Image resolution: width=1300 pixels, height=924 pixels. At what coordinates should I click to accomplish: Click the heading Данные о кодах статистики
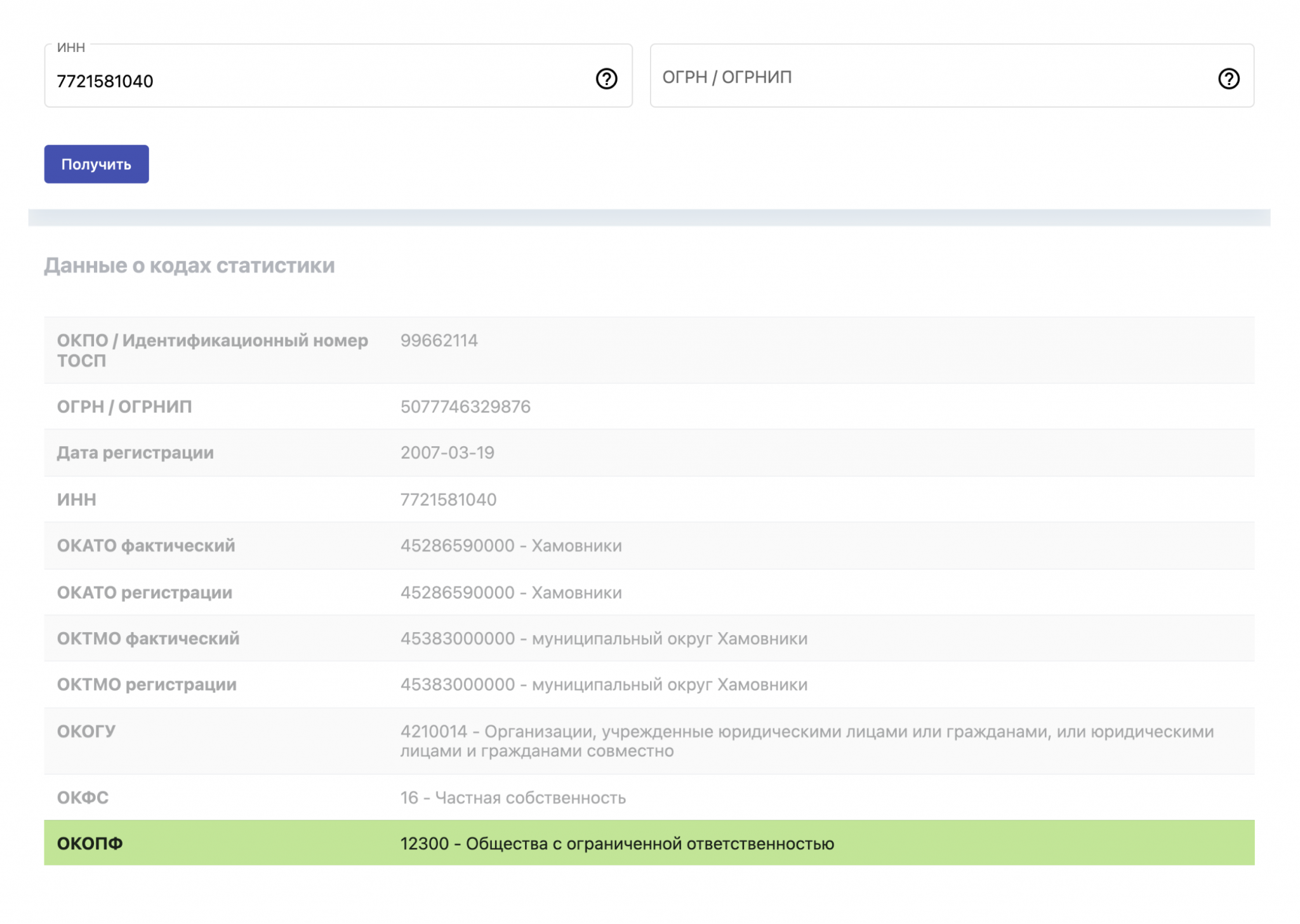coord(189,265)
